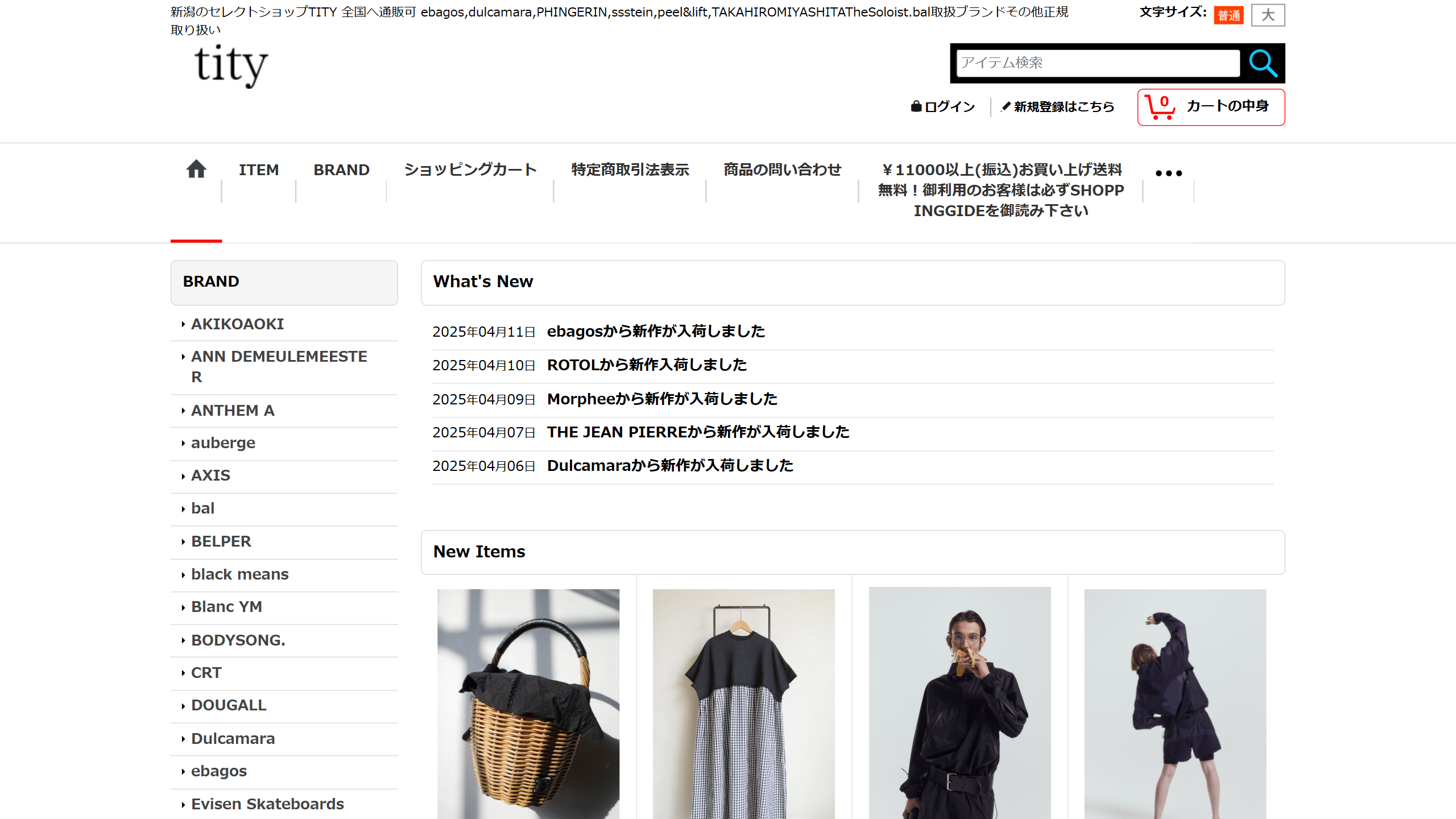Screen dimensions: 1456x819
Task: Open the wicker basket bag product
Action: pos(528,704)
